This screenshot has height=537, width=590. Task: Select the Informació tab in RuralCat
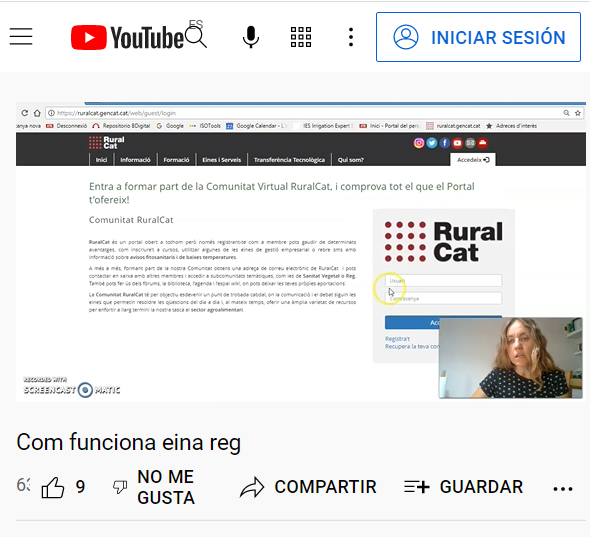click(x=135, y=160)
